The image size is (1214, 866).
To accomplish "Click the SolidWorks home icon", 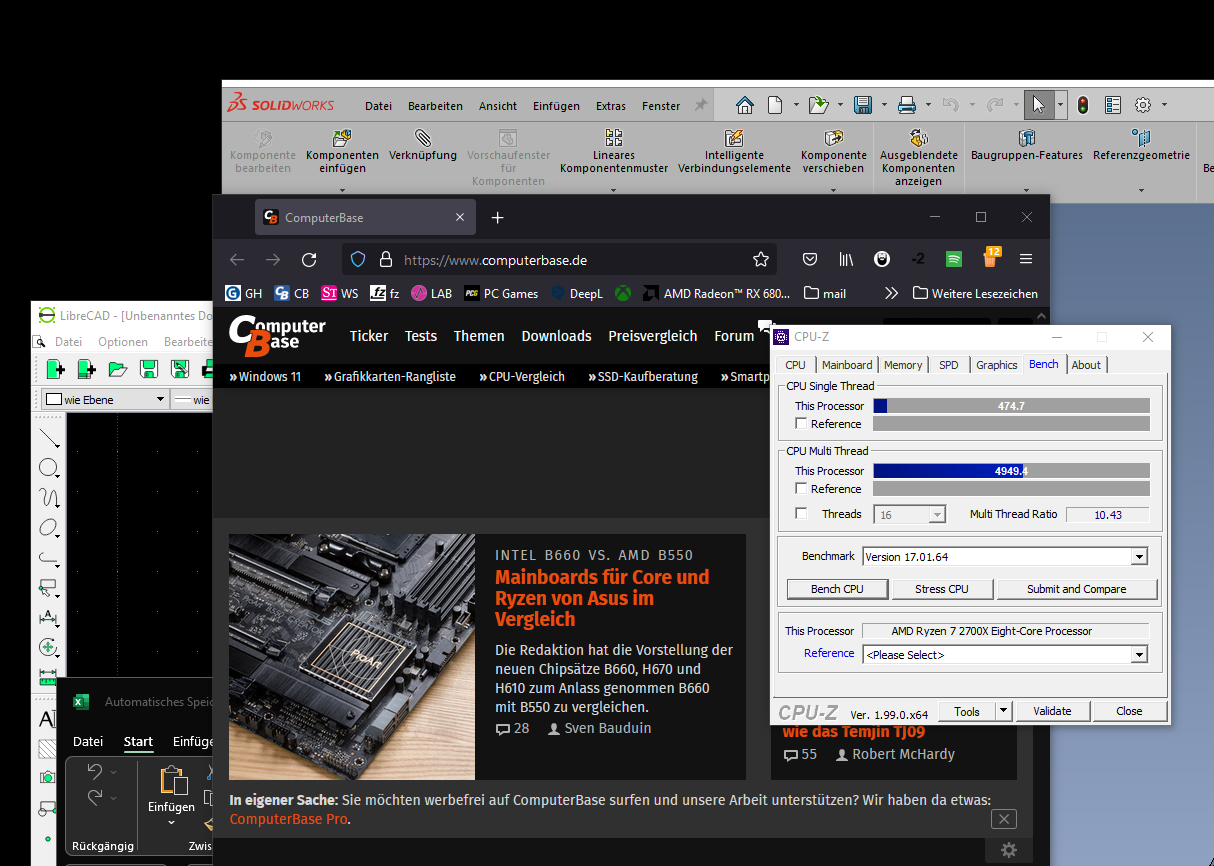I will pyautogui.click(x=744, y=105).
